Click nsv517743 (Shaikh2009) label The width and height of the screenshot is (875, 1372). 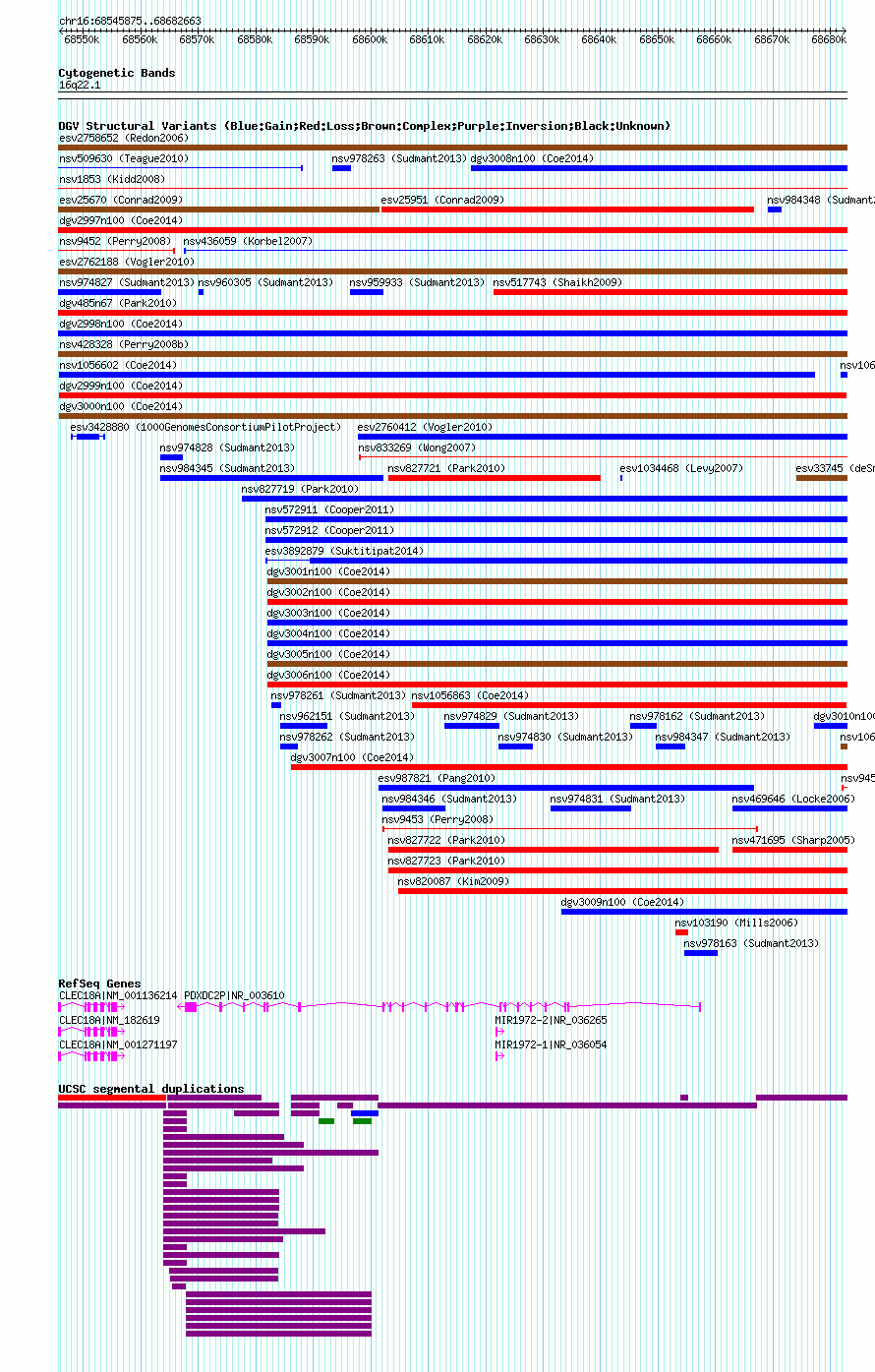tap(557, 282)
